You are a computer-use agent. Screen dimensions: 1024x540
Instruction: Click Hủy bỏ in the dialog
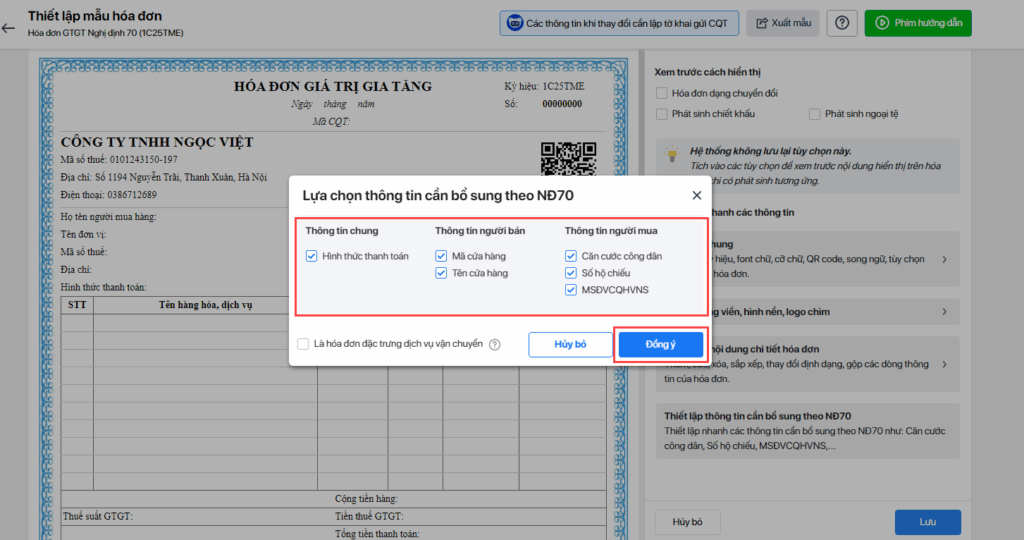click(570, 344)
